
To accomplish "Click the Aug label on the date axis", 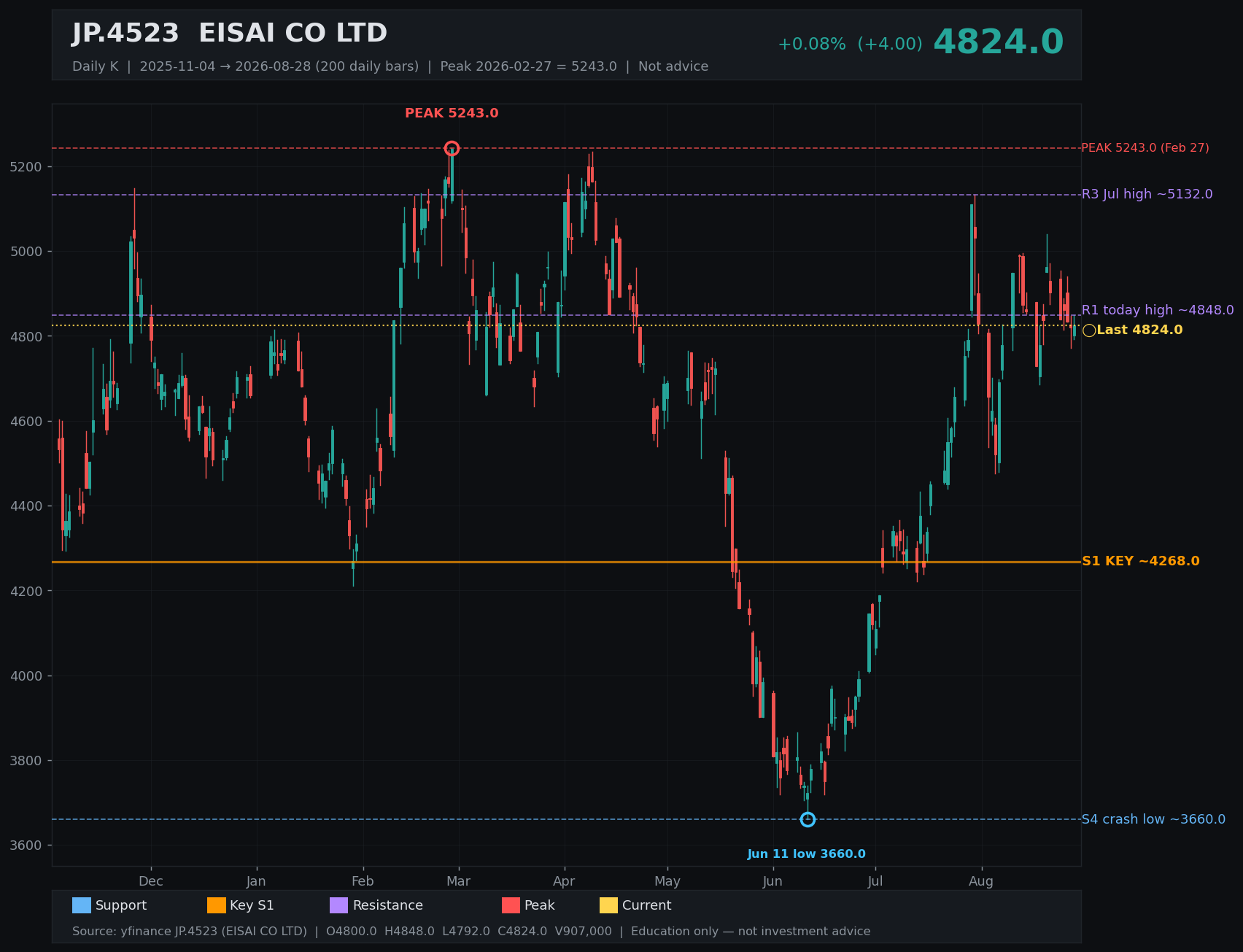I will coord(981,881).
